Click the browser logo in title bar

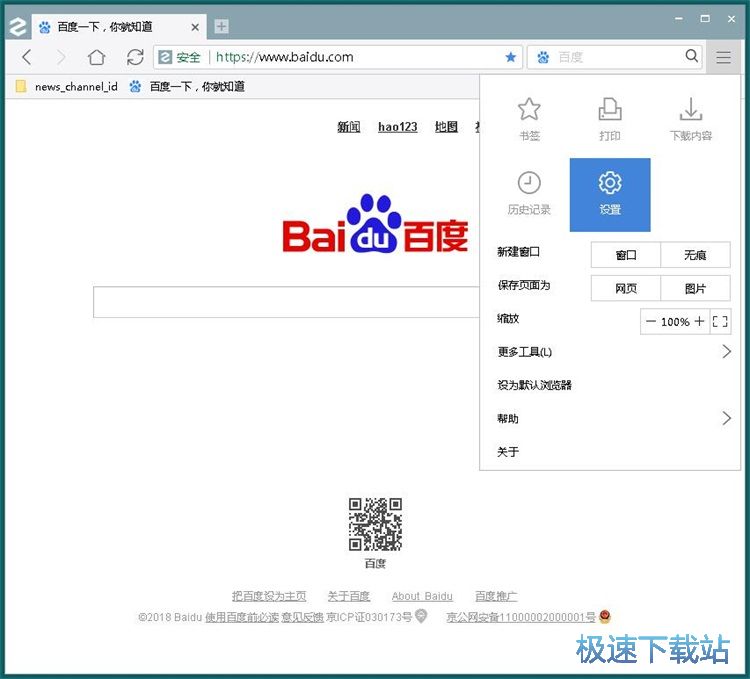click(18, 27)
